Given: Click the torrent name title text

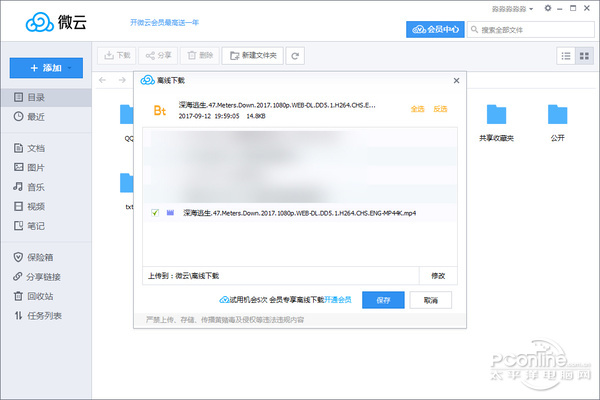Looking at the screenshot, I should tap(277, 105).
